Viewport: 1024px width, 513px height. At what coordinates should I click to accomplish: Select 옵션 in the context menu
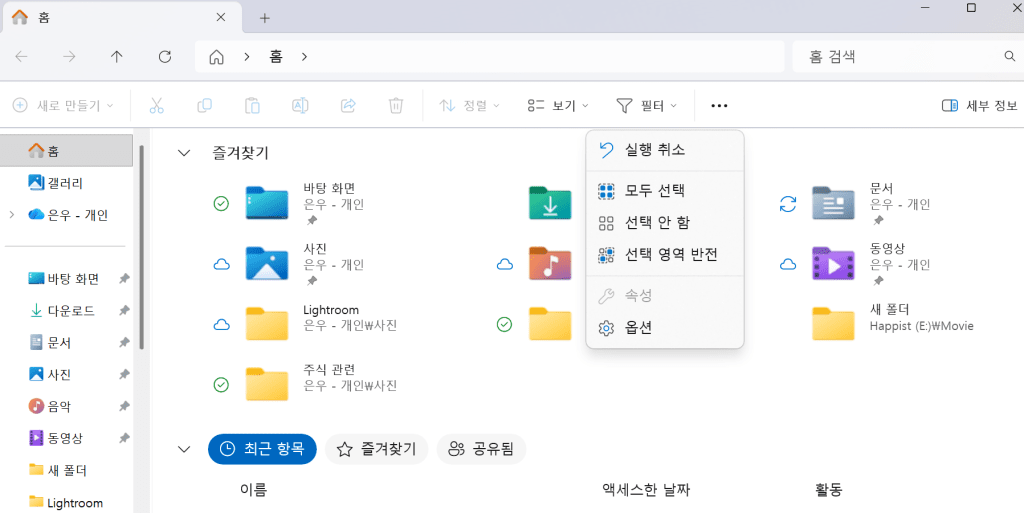[x=638, y=328]
